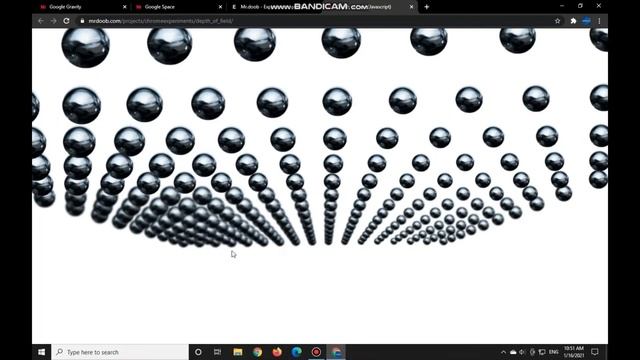
Task: Open Cortana circle icon
Action: [198, 352]
